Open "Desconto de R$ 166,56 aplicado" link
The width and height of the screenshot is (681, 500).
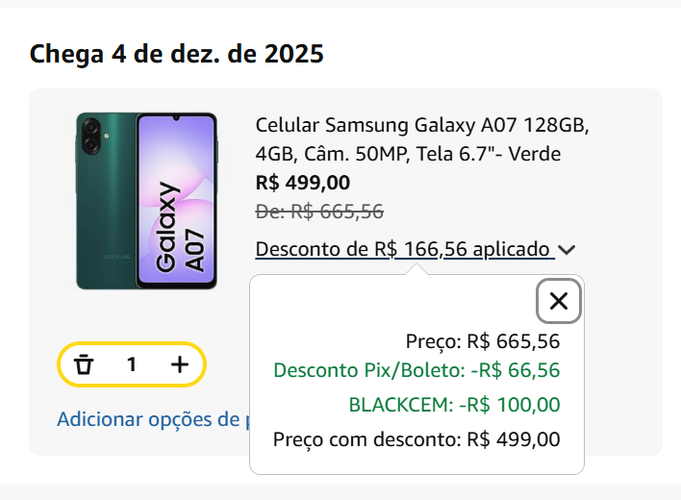(x=403, y=249)
